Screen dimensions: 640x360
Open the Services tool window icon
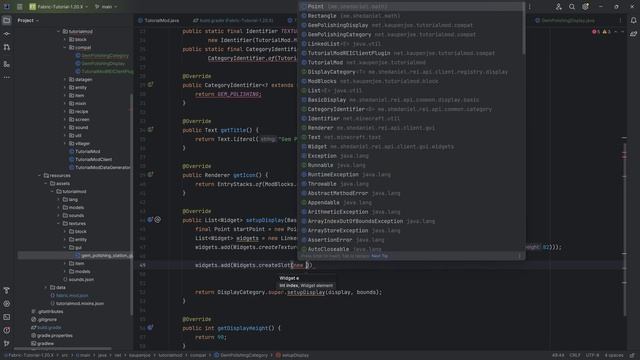point(7,304)
